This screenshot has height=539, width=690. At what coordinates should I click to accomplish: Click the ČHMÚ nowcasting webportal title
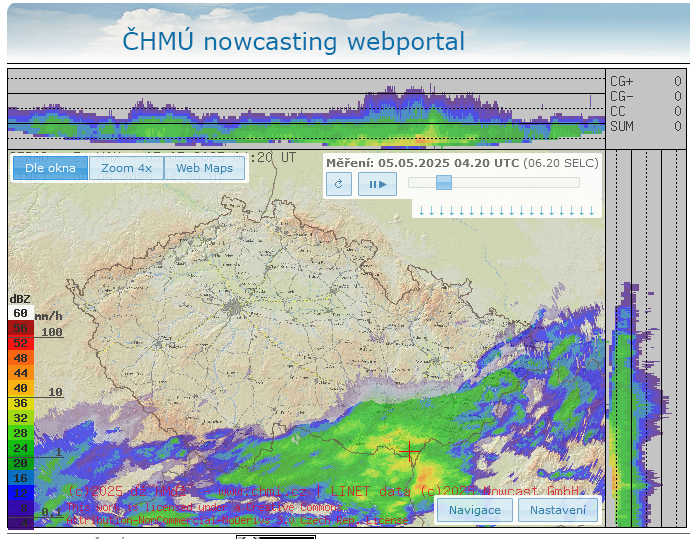pos(294,41)
